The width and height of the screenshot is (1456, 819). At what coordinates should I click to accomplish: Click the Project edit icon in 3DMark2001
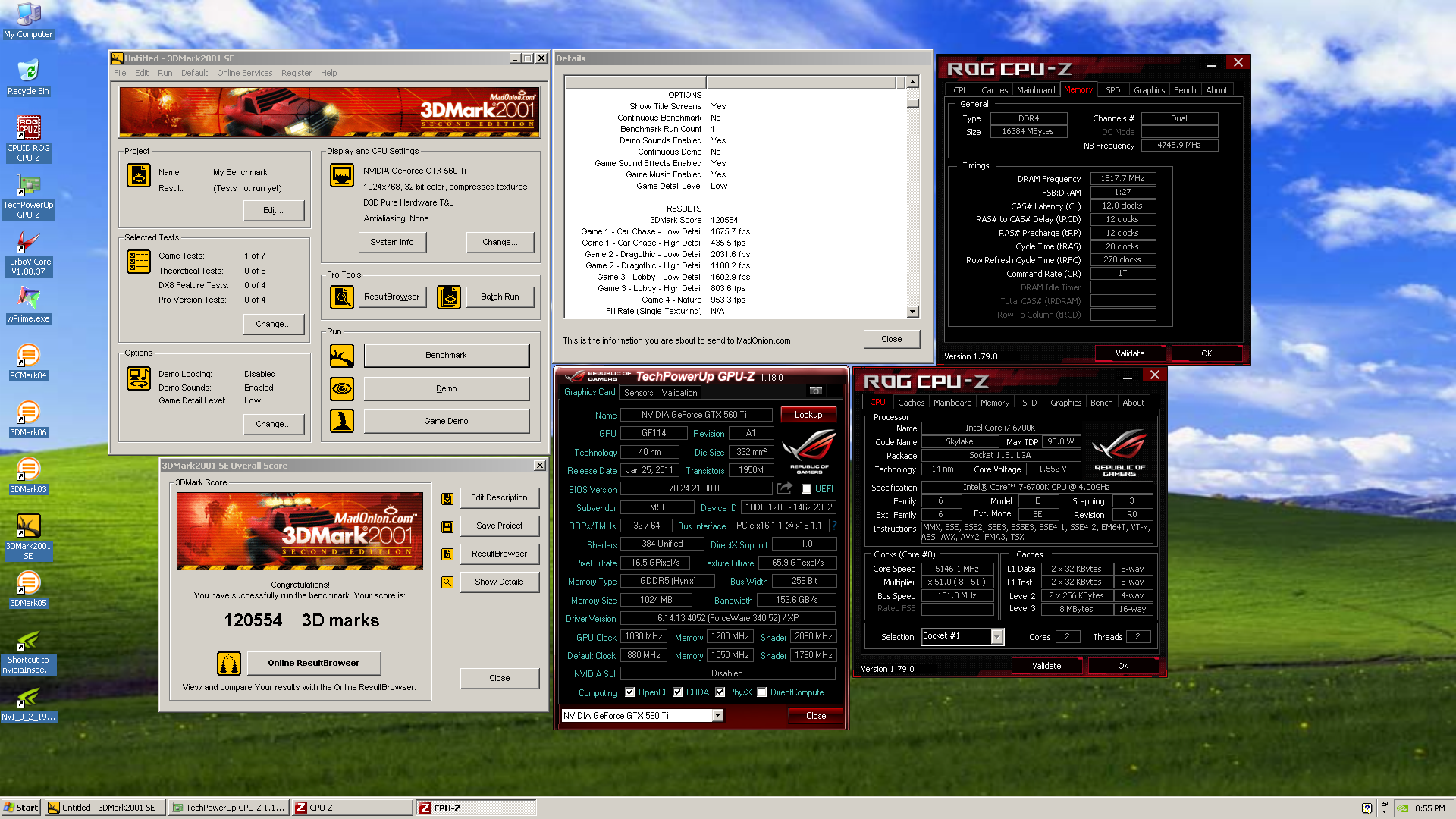pos(139,175)
